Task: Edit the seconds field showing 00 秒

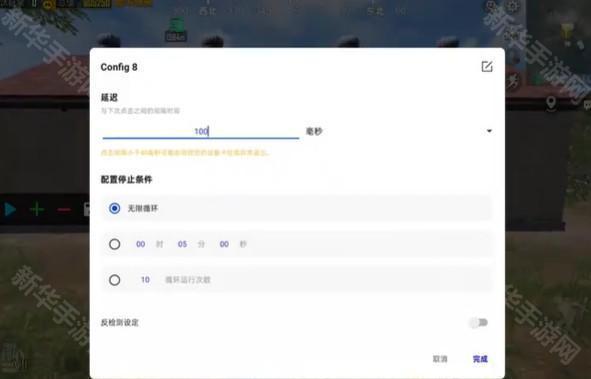Action: [x=224, y=244]
